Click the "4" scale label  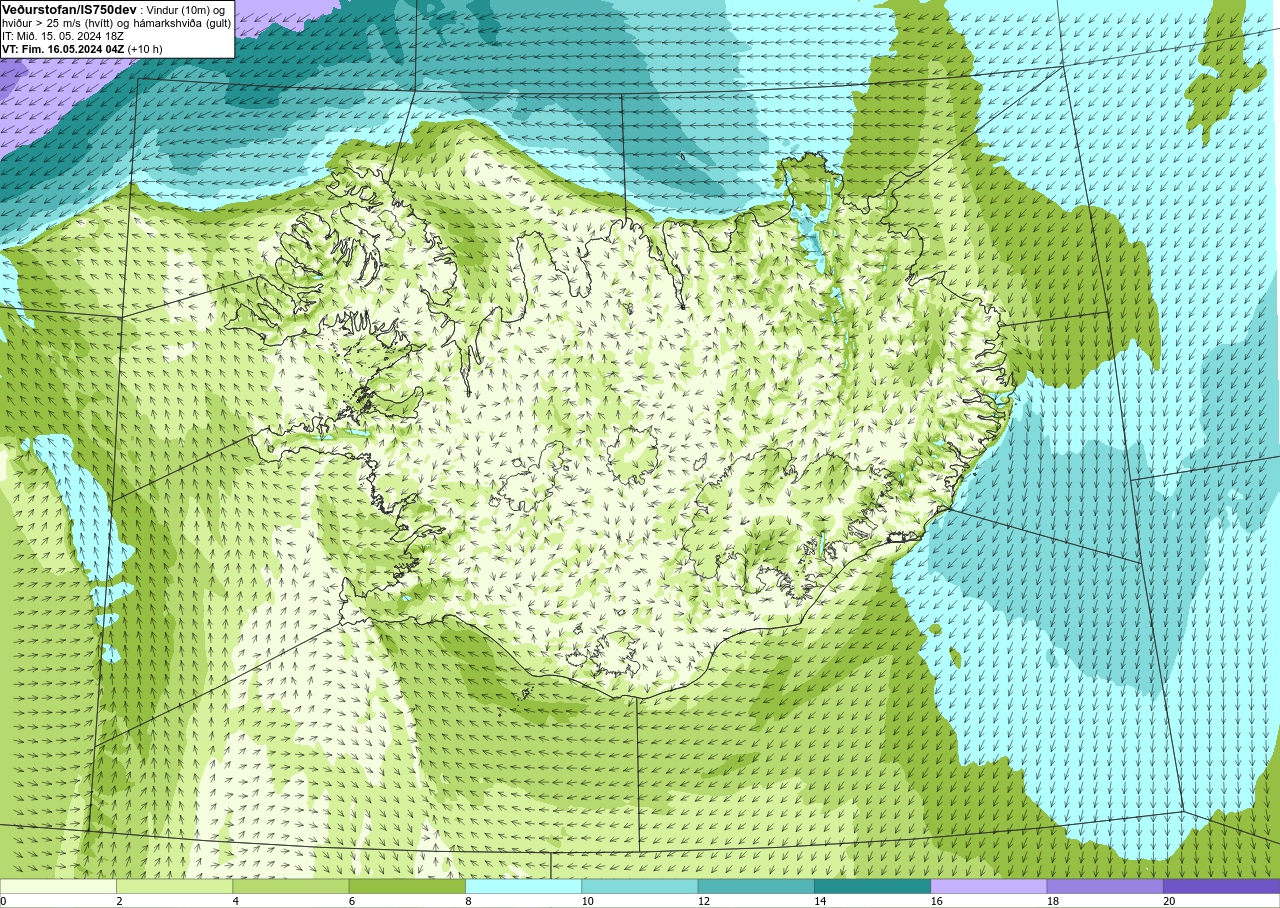[235, 901]
